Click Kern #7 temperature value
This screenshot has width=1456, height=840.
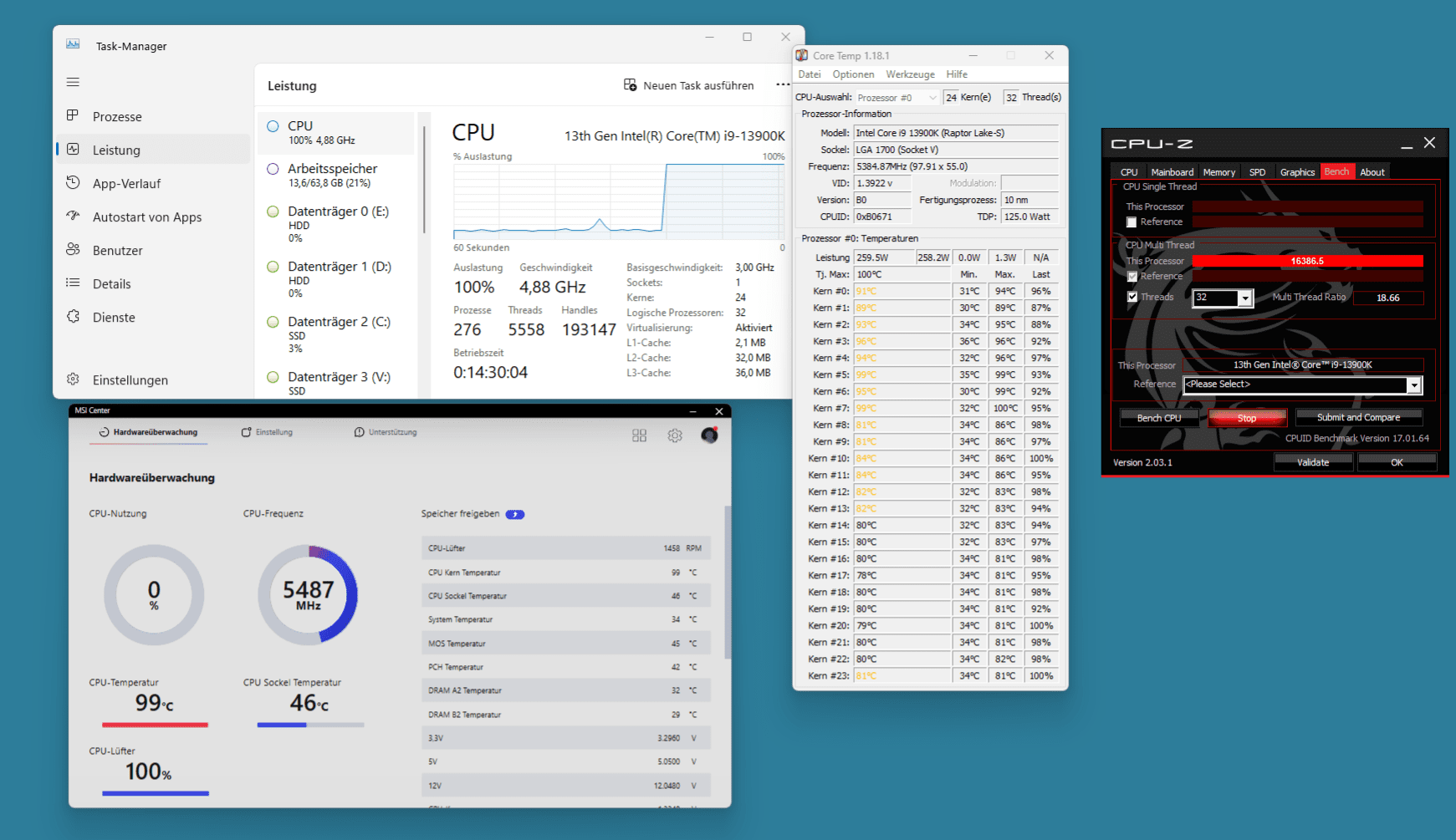point(902,408)
